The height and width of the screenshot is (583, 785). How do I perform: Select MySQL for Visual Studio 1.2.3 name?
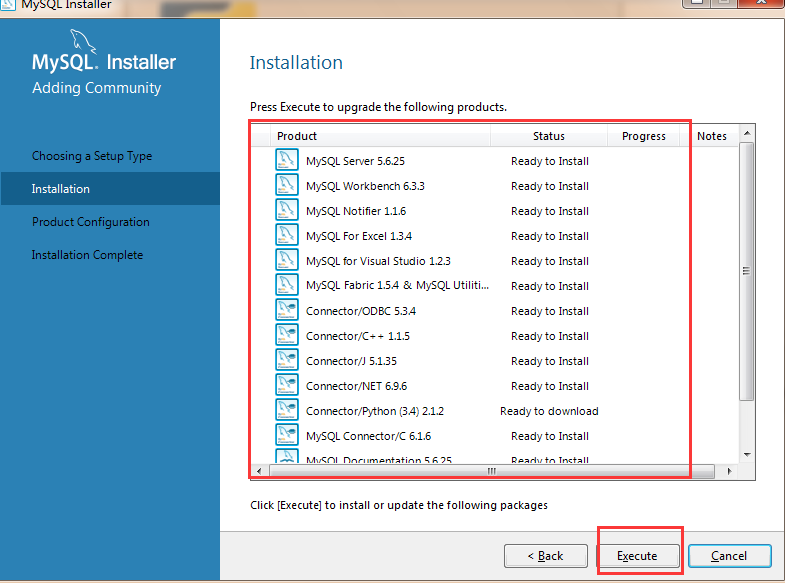tap(378, 261)
